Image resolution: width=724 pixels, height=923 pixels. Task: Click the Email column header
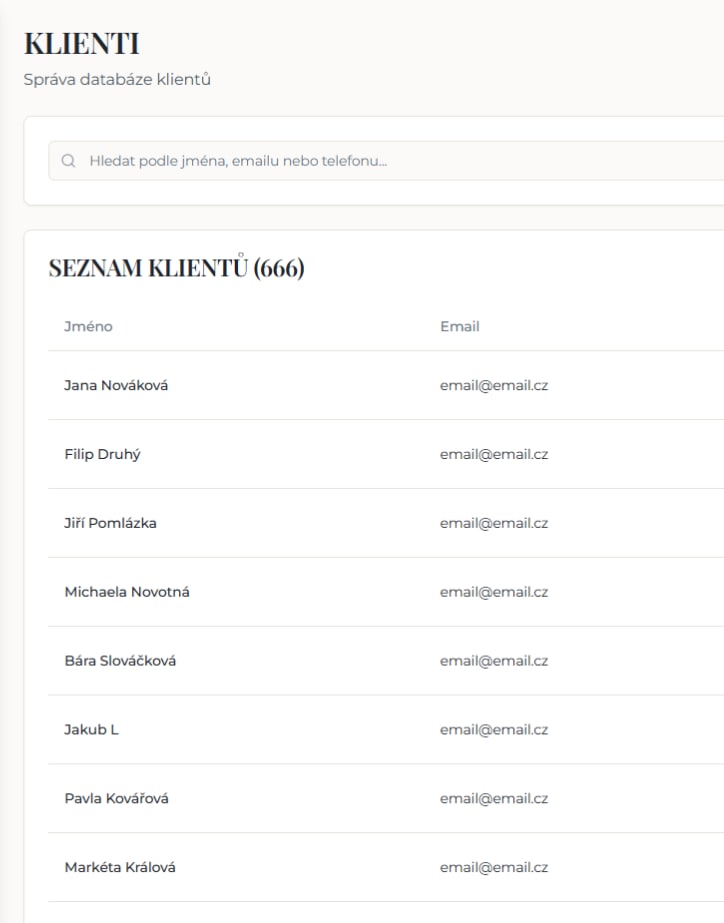click(x=460, y=326)
